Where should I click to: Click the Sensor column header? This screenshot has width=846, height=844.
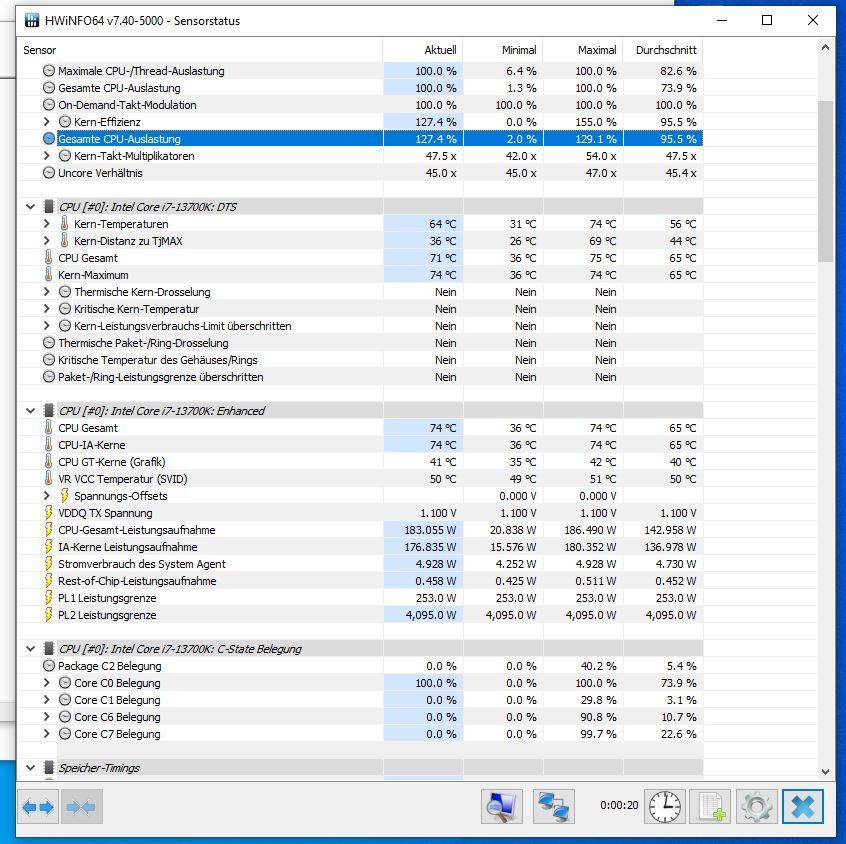tap(200, 50)
